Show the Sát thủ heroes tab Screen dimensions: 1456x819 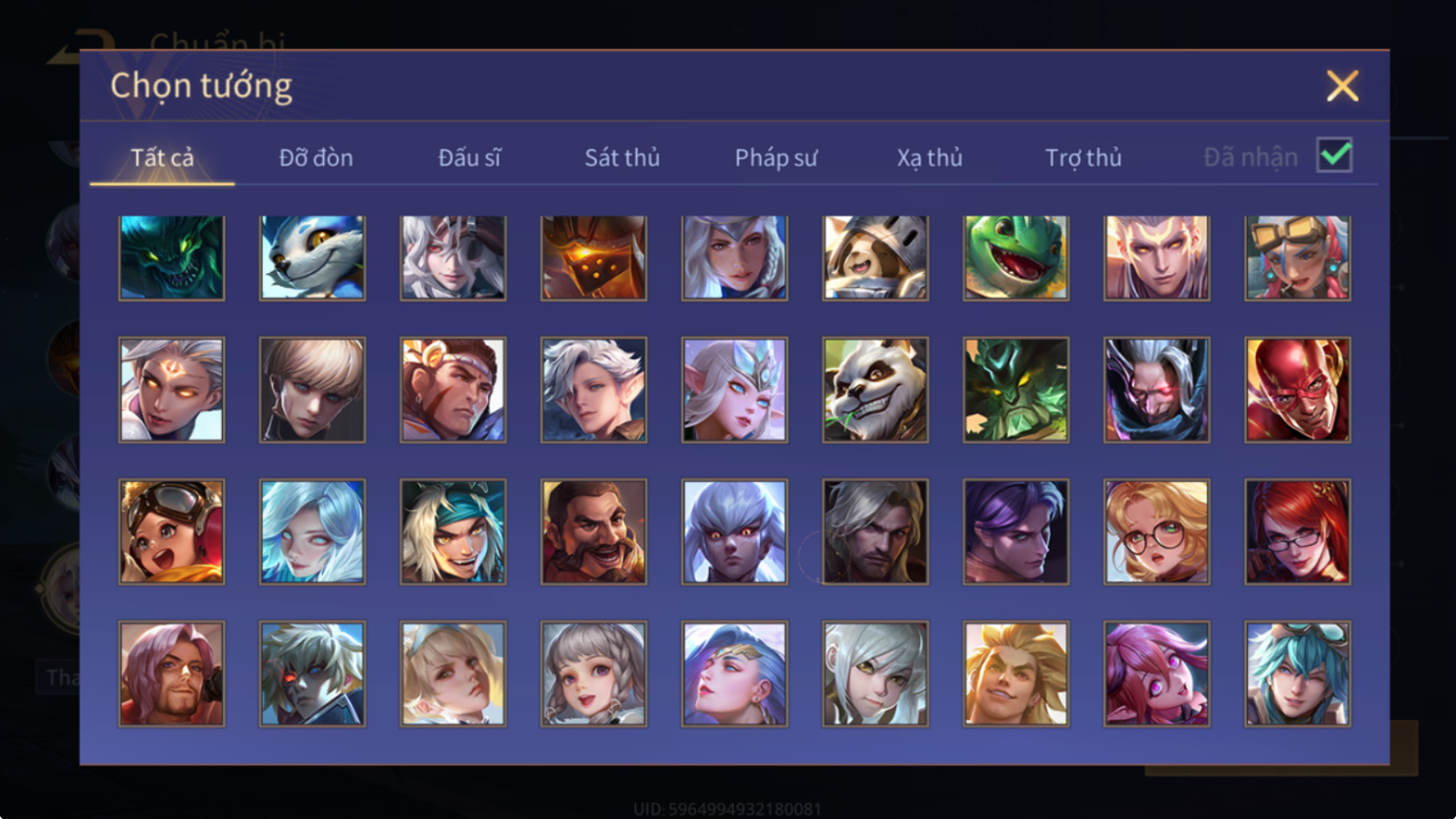[622, 157]
